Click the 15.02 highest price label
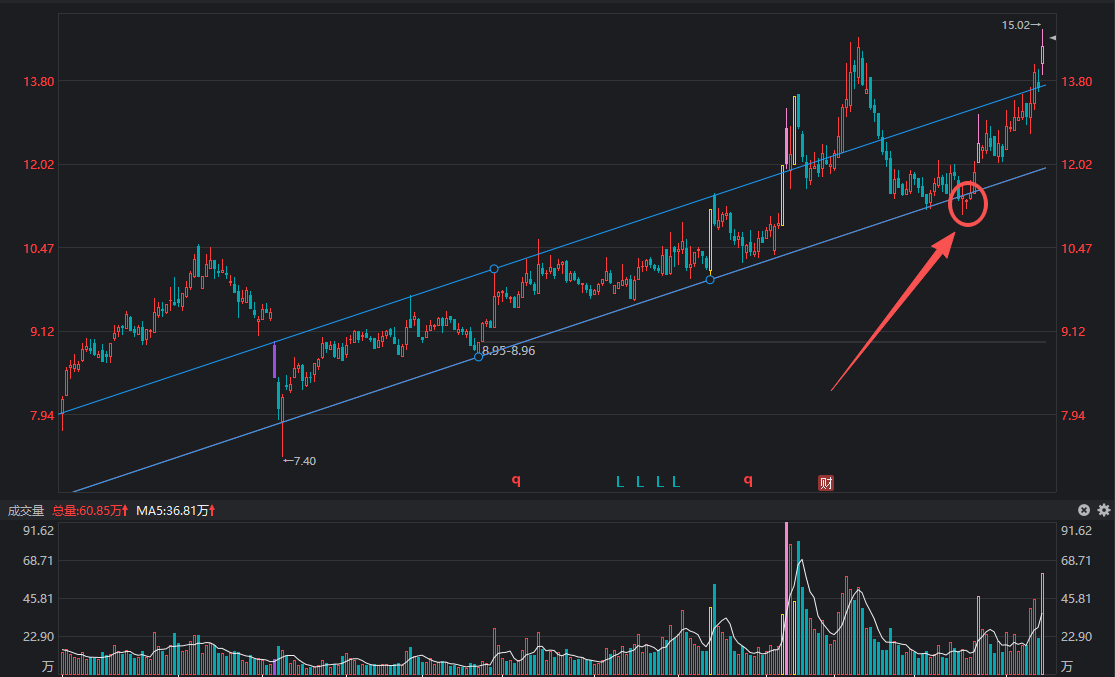The width and height of the screenshot is (1115, 677). pos(1016,25)
